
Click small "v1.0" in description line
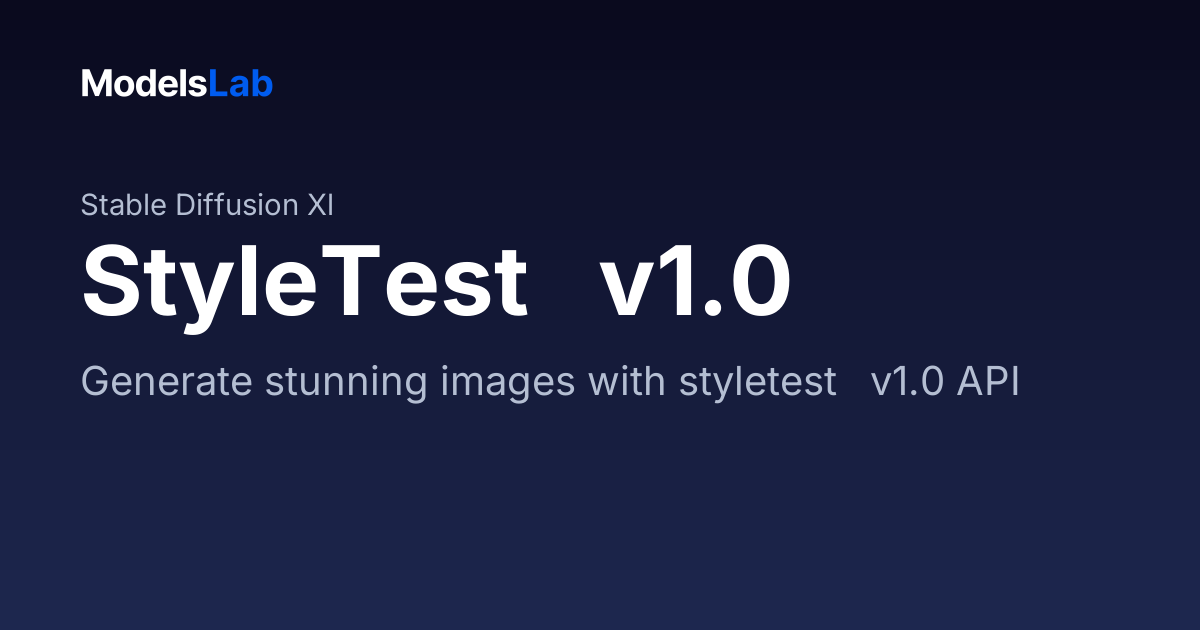(x=908, y=383)
